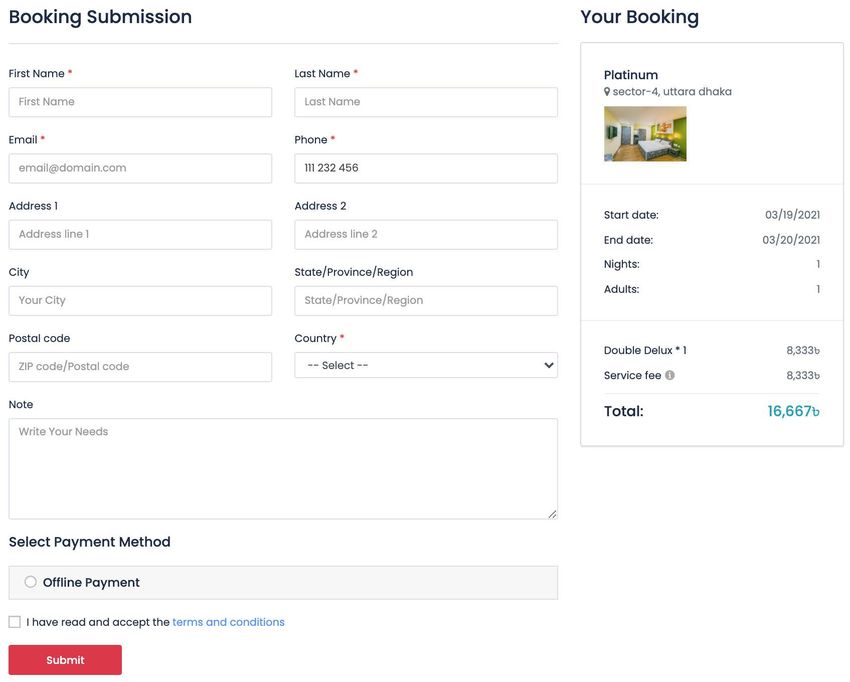Focus the ZIP code/Postal code field

pyautogui.click(x=140, y=366)
